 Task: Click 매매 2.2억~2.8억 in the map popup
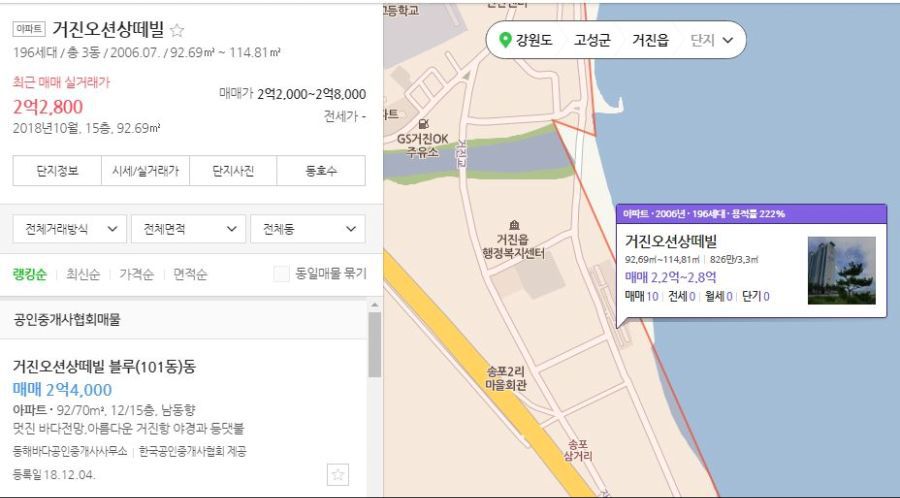(670, 278)
